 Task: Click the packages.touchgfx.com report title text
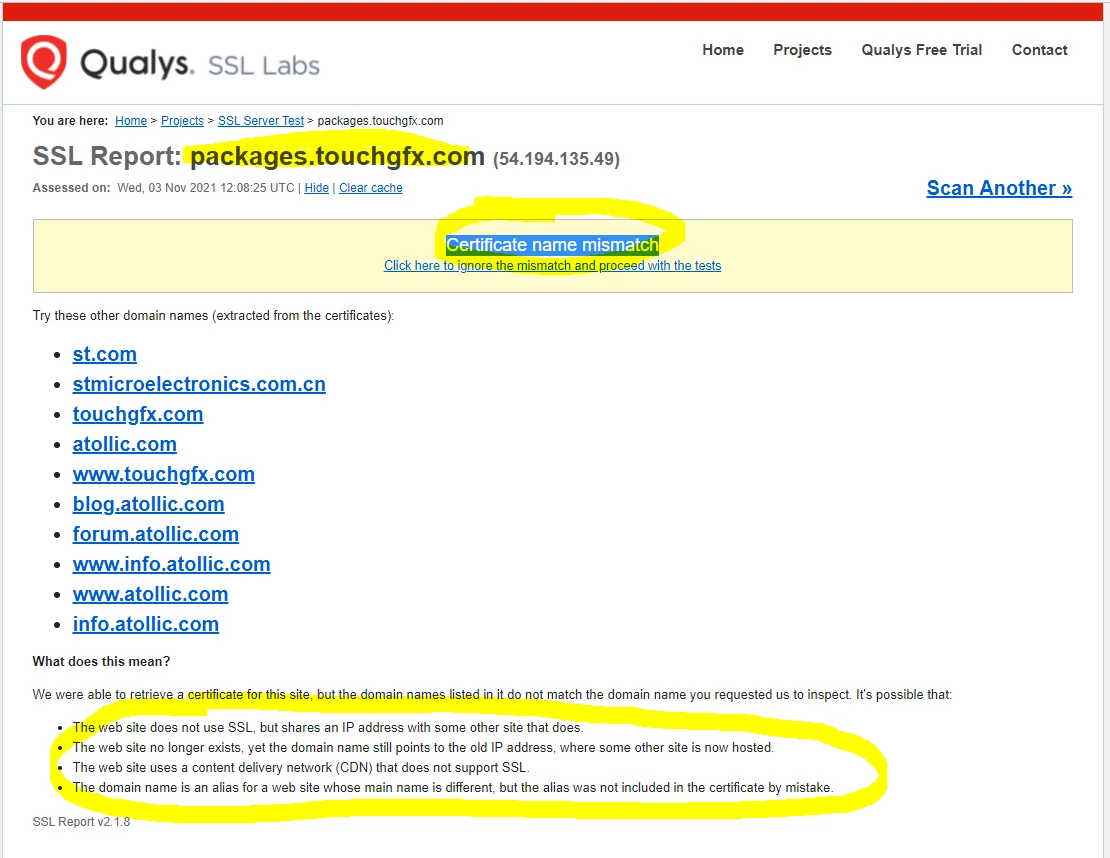(338, 156)
